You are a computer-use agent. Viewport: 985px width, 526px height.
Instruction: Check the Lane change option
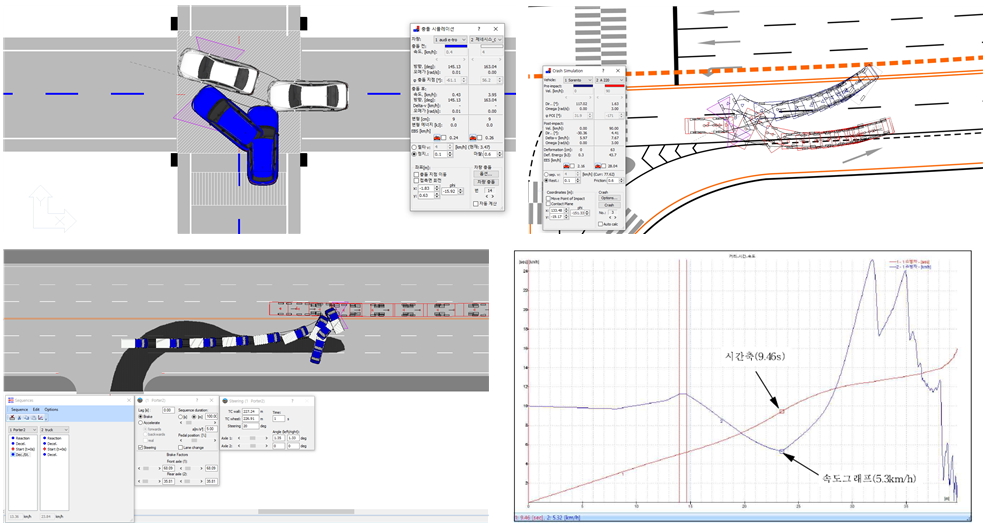(x=181, y=447)
